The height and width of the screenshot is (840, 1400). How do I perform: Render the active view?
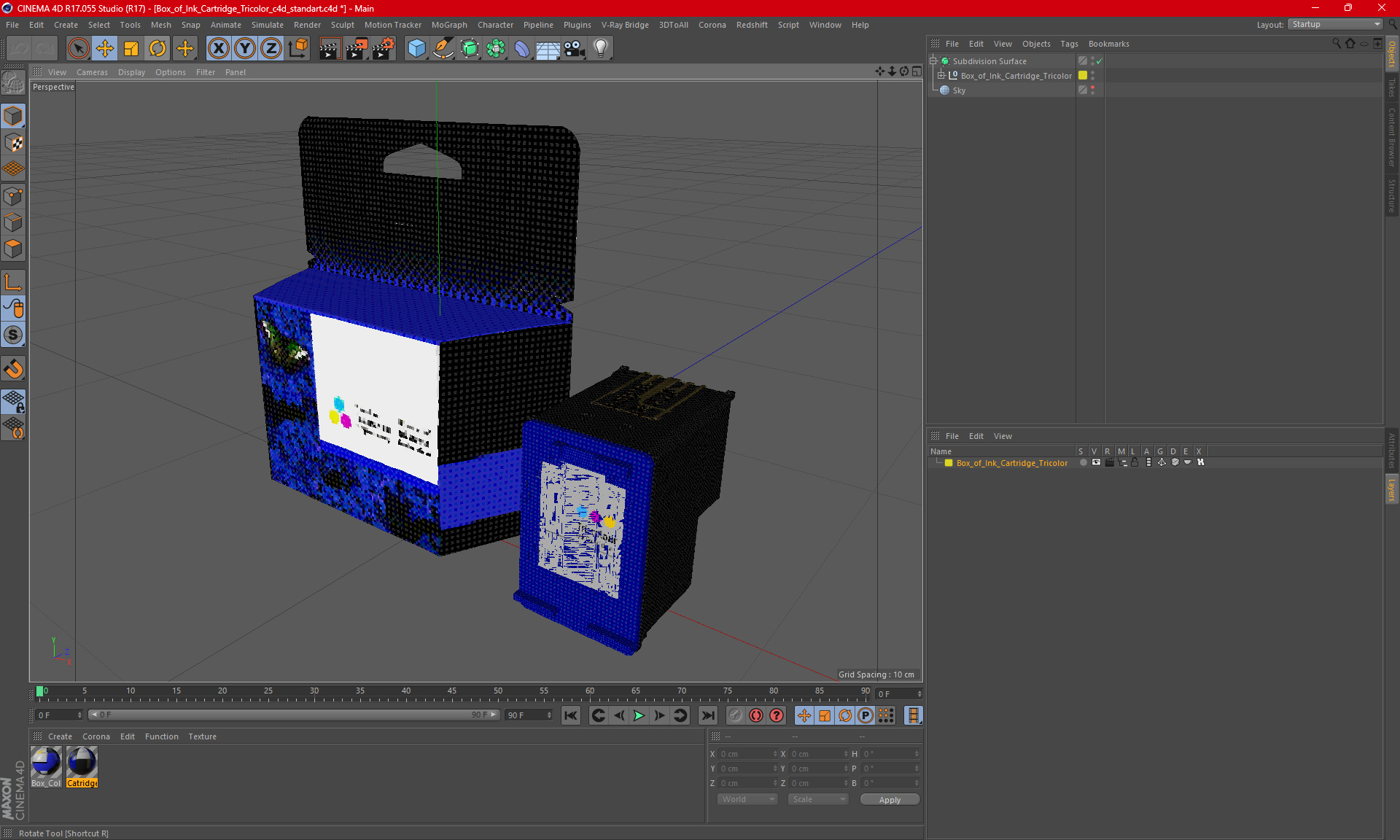click(330, 48)
